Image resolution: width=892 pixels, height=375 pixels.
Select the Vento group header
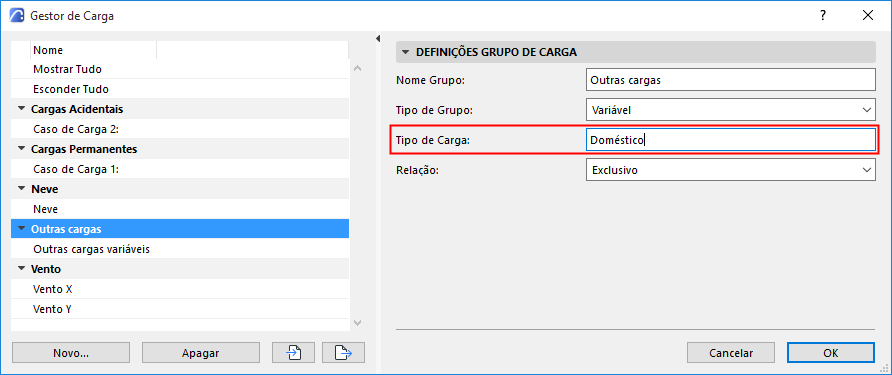pos(180,269)
